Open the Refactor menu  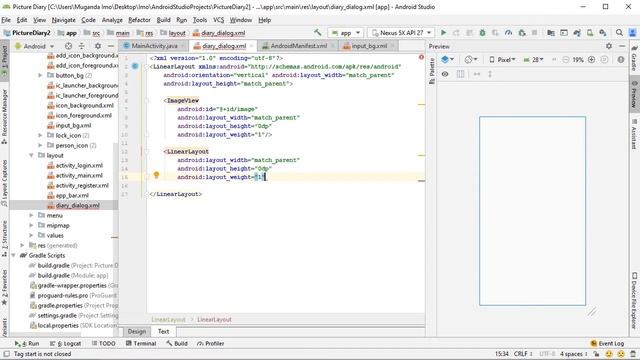[139, 20]
